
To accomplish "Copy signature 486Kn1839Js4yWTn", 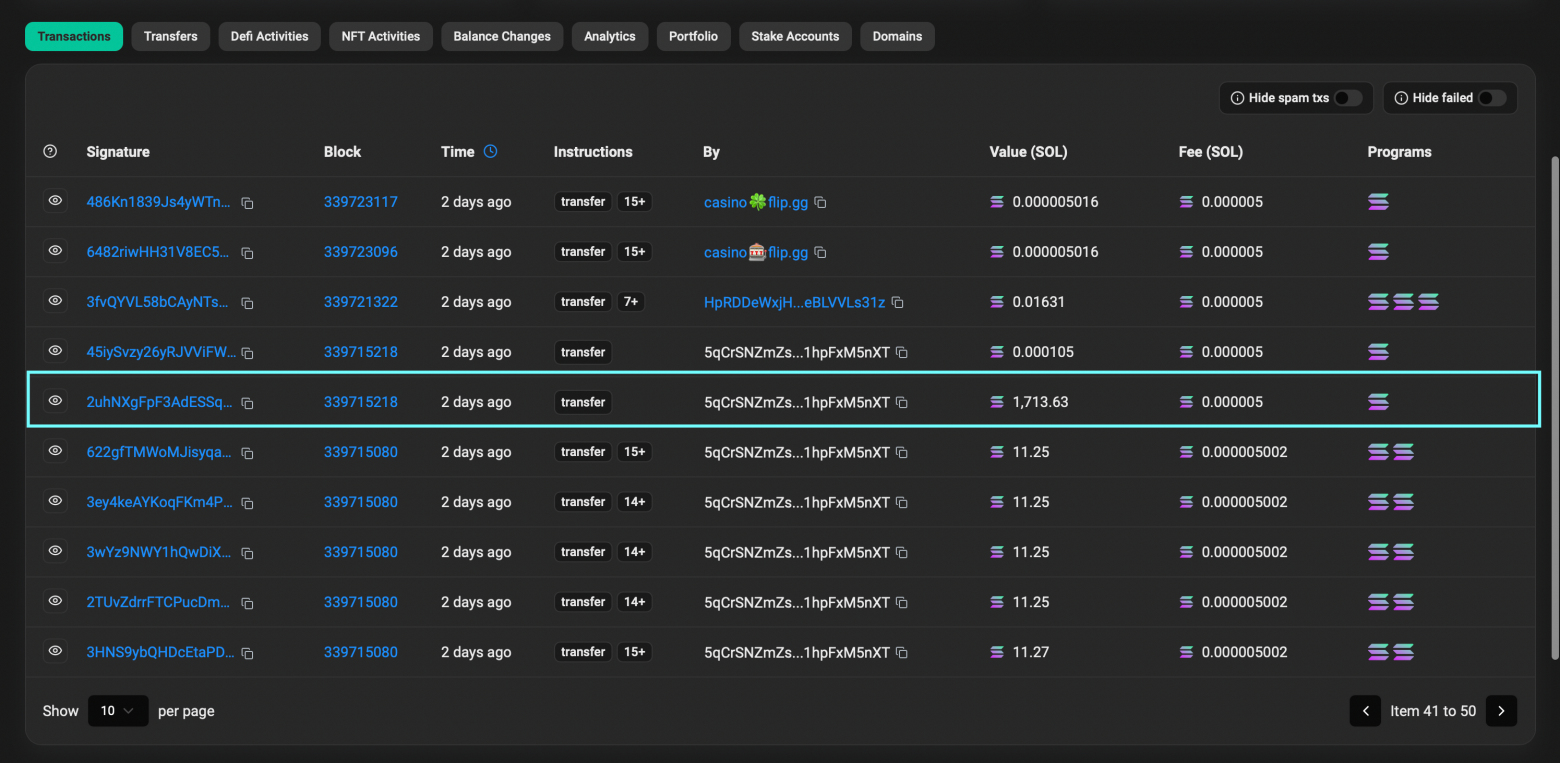I will point(247,203).
